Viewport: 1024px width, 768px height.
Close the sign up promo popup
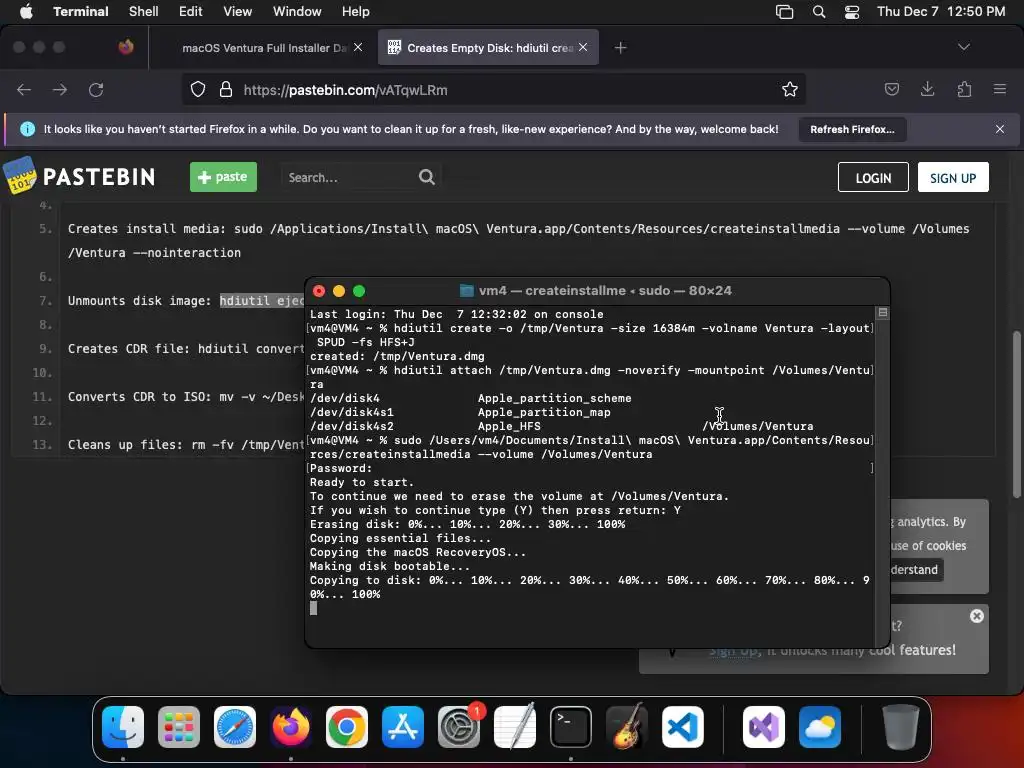coord(977,616)
